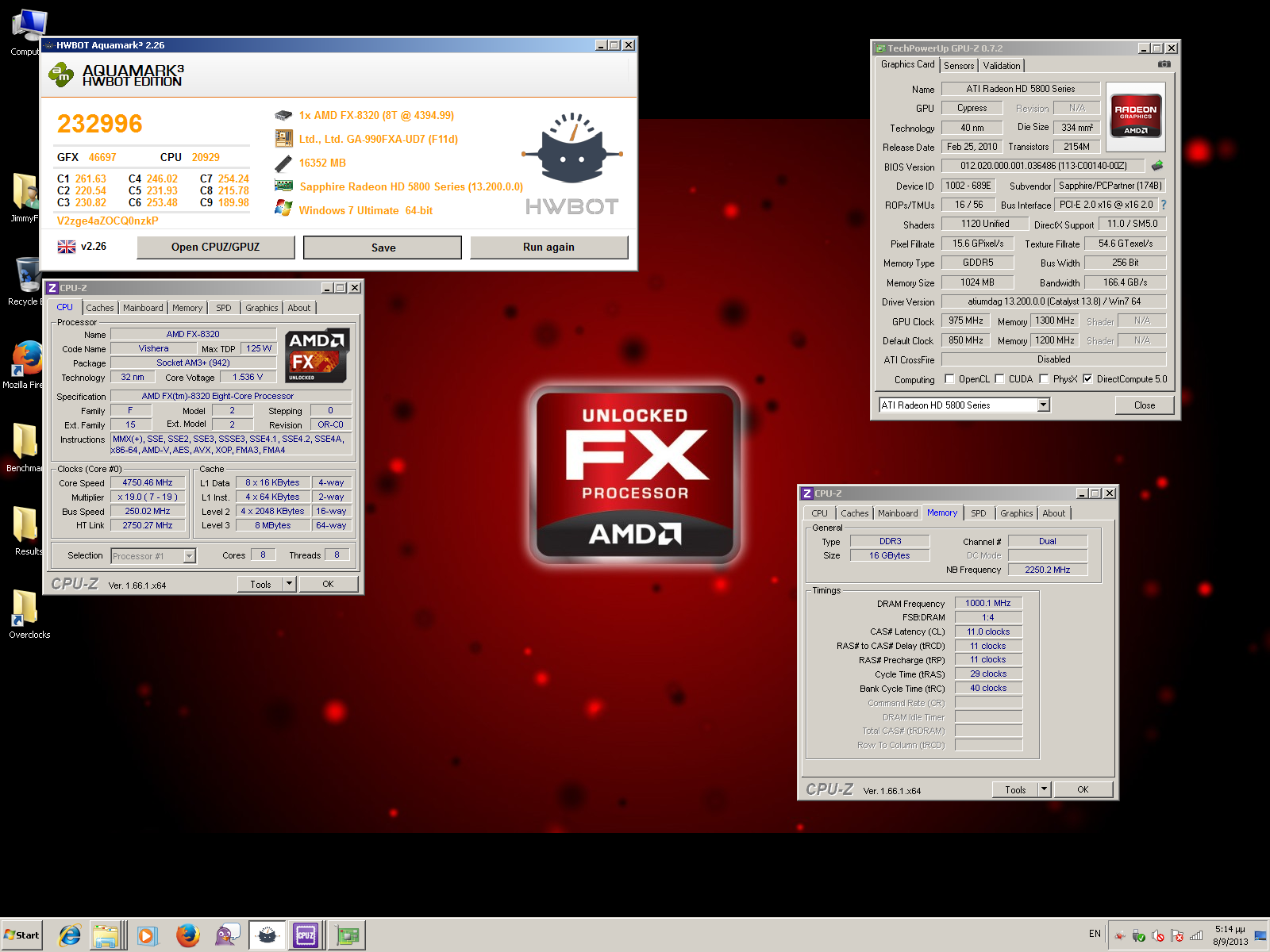Click Close button in GPU-Z
The height and width of the screenshot is (952, 1270).
point(1145,405)
